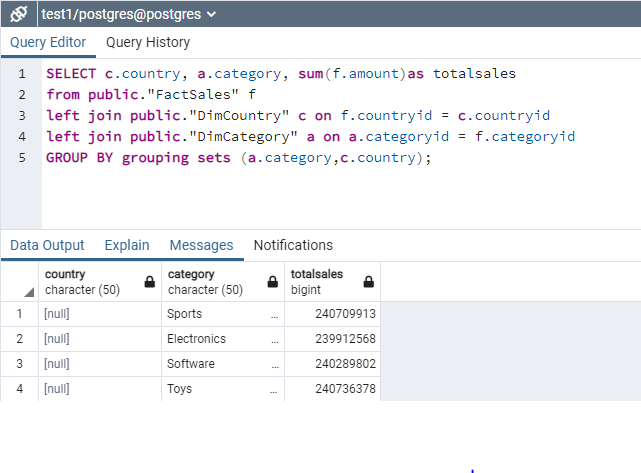The width and height of the screenshot is (641, 473).
Task: Click editor line number 3
Action: click(x=22, y=115)
